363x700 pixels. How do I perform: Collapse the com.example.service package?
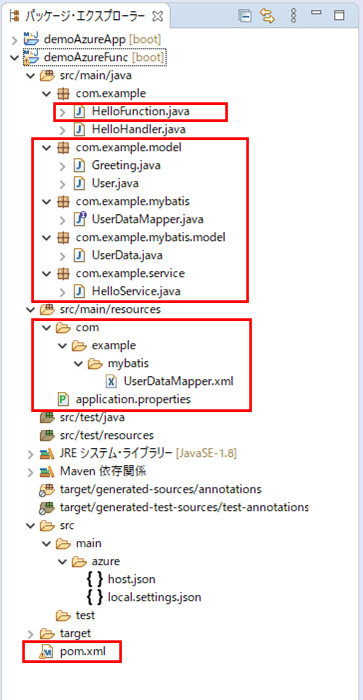pos(46,273)
